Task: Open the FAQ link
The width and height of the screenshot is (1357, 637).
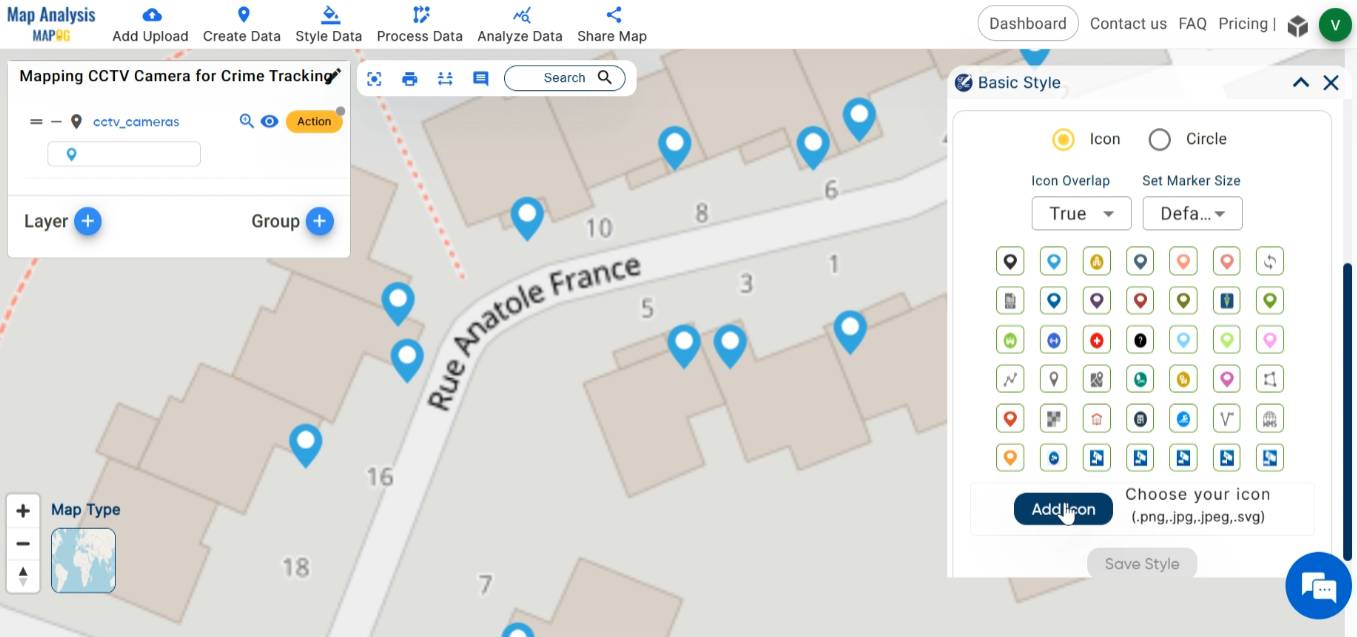Action: pyautogui.click(x=1192, y=23)
